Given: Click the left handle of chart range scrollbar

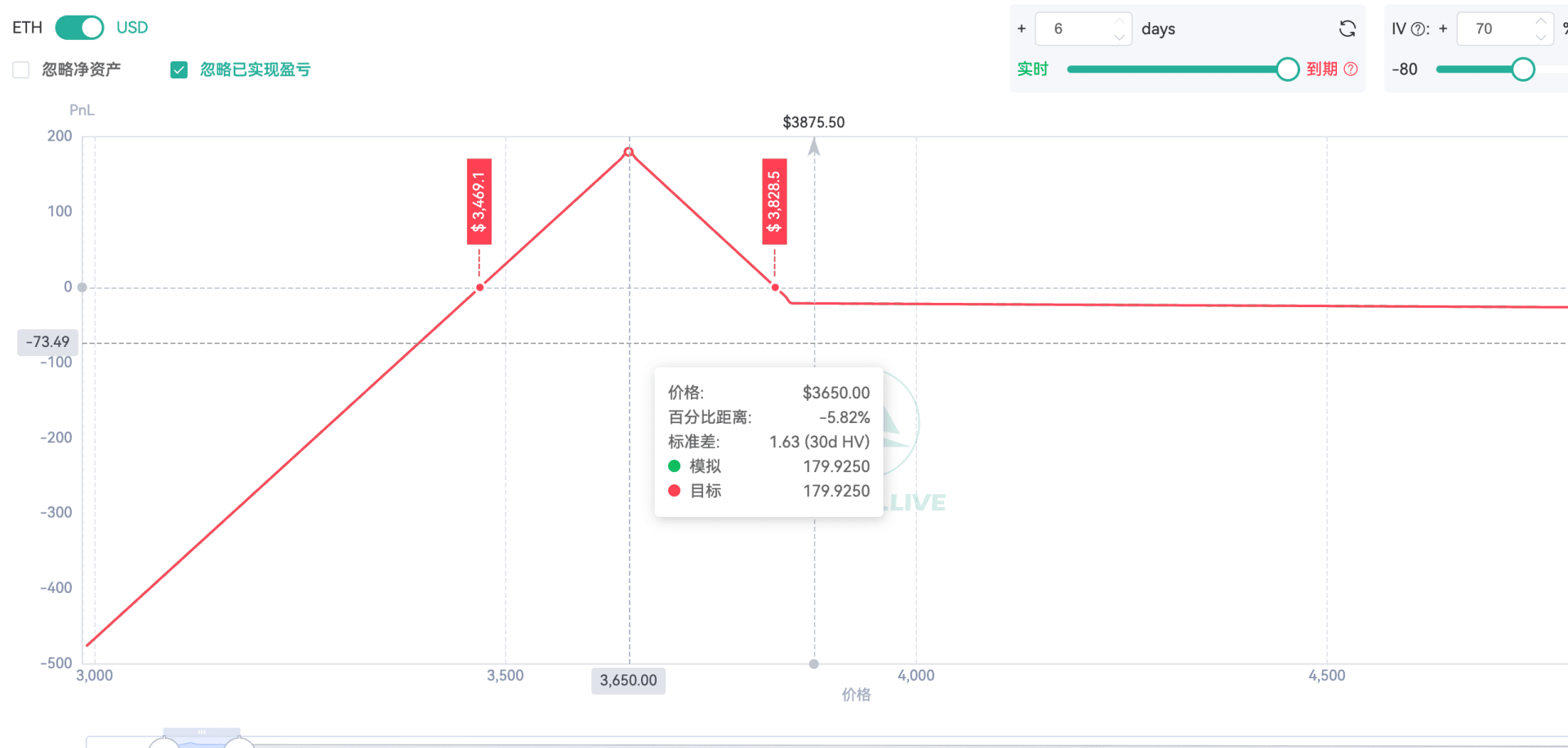Looking at the screenshot, I should pyautogui.click(x=164, y=743).
